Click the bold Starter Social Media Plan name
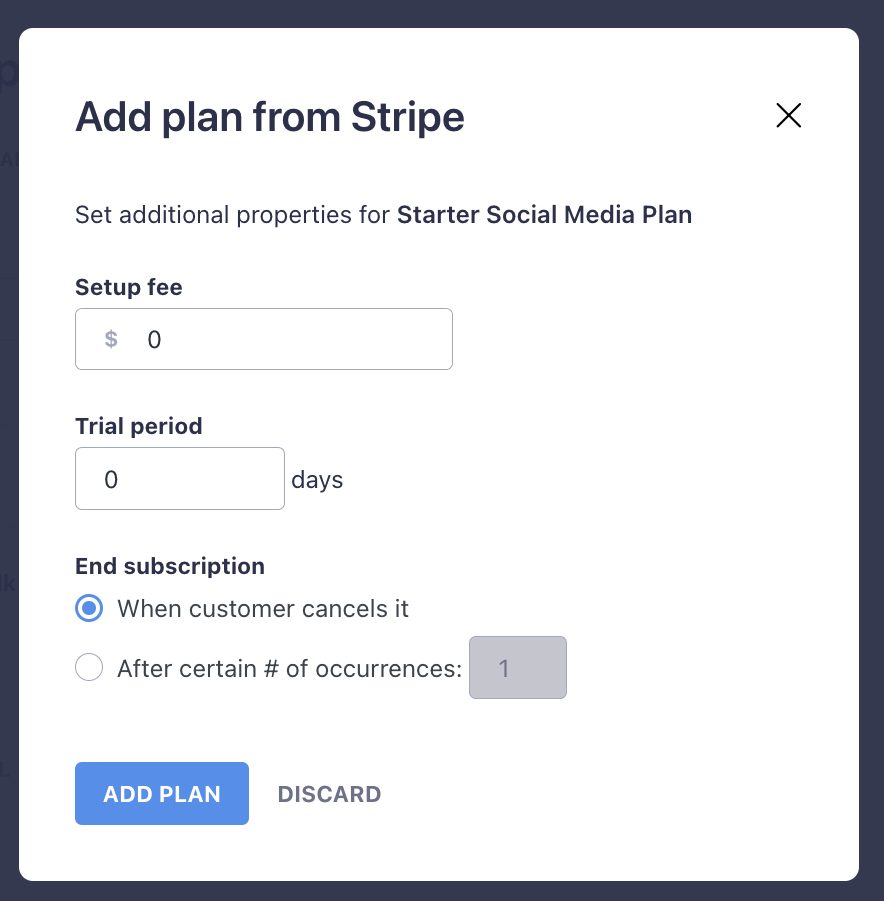 (x=544, y=214)
